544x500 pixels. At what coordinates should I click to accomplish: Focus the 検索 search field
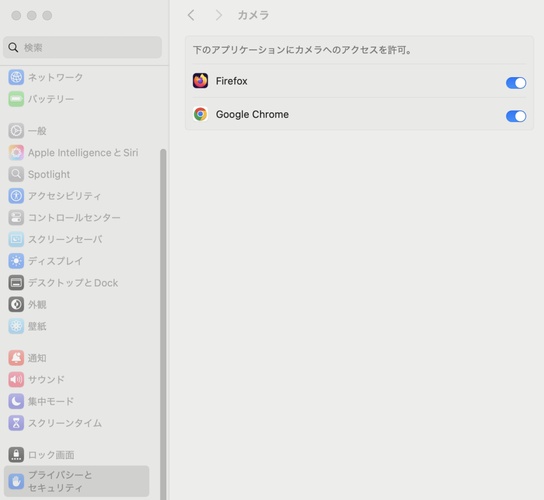(x=82, y=48)
